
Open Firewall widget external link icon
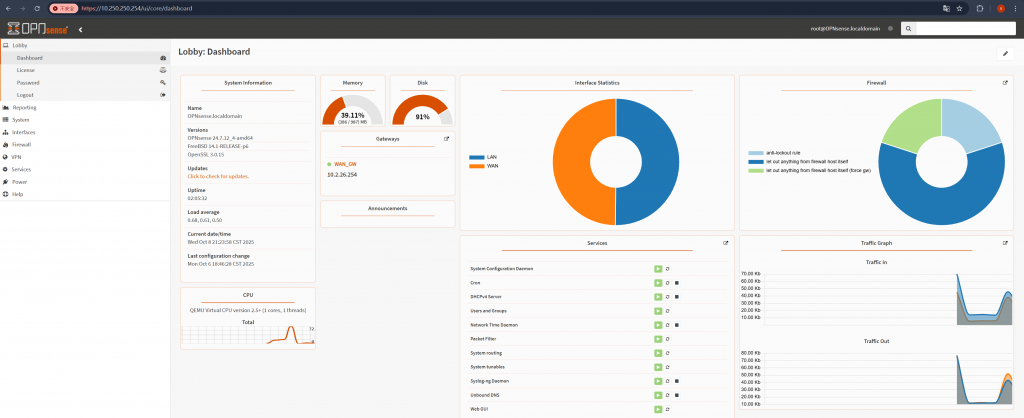(x=1005, y=83)
